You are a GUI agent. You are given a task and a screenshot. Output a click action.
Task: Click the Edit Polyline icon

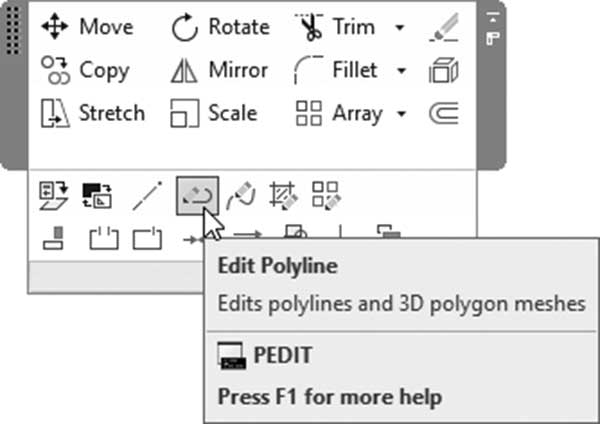tap(197, 196)
